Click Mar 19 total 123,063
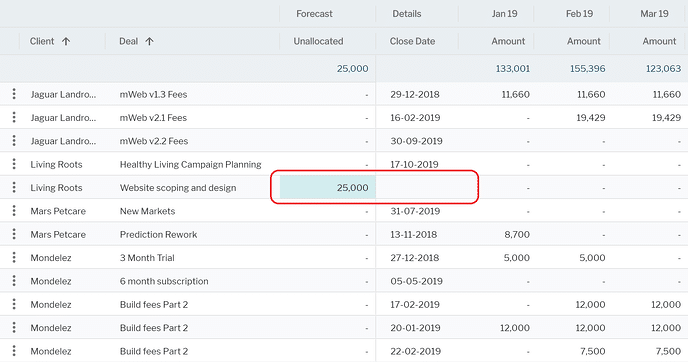Screen dimensions: 688x362 coord(663,68)
